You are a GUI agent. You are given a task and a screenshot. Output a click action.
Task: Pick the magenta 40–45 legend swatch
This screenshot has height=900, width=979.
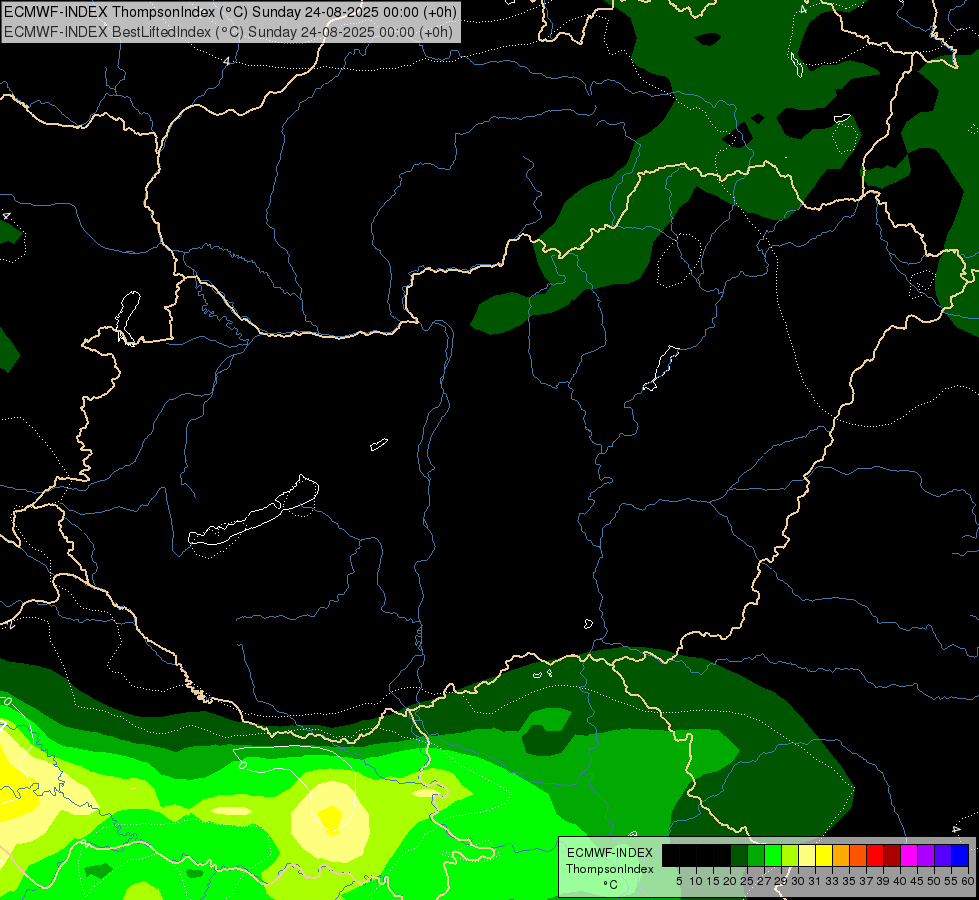coord(909,855)
